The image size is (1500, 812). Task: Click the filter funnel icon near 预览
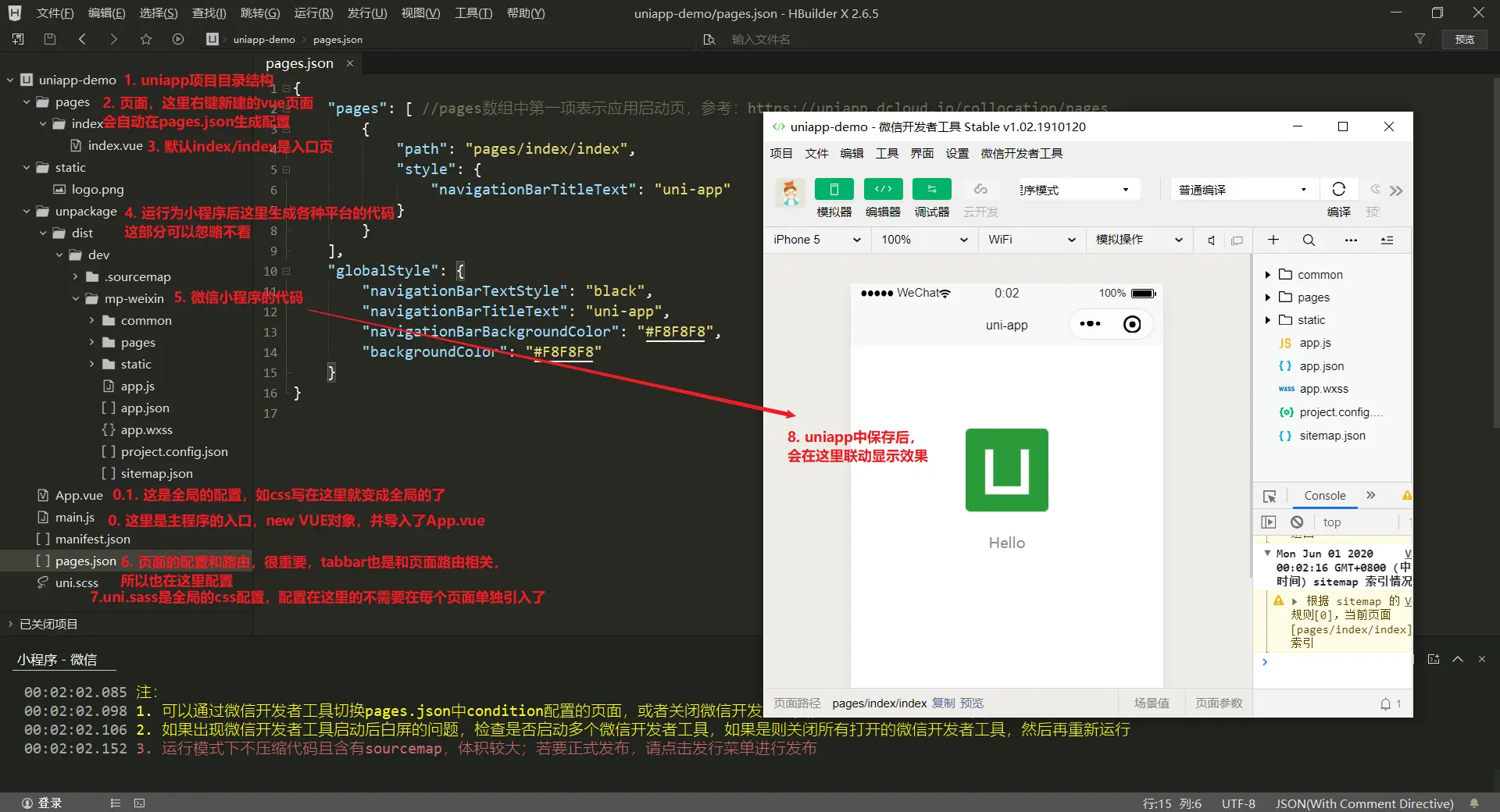[1420, 39]
